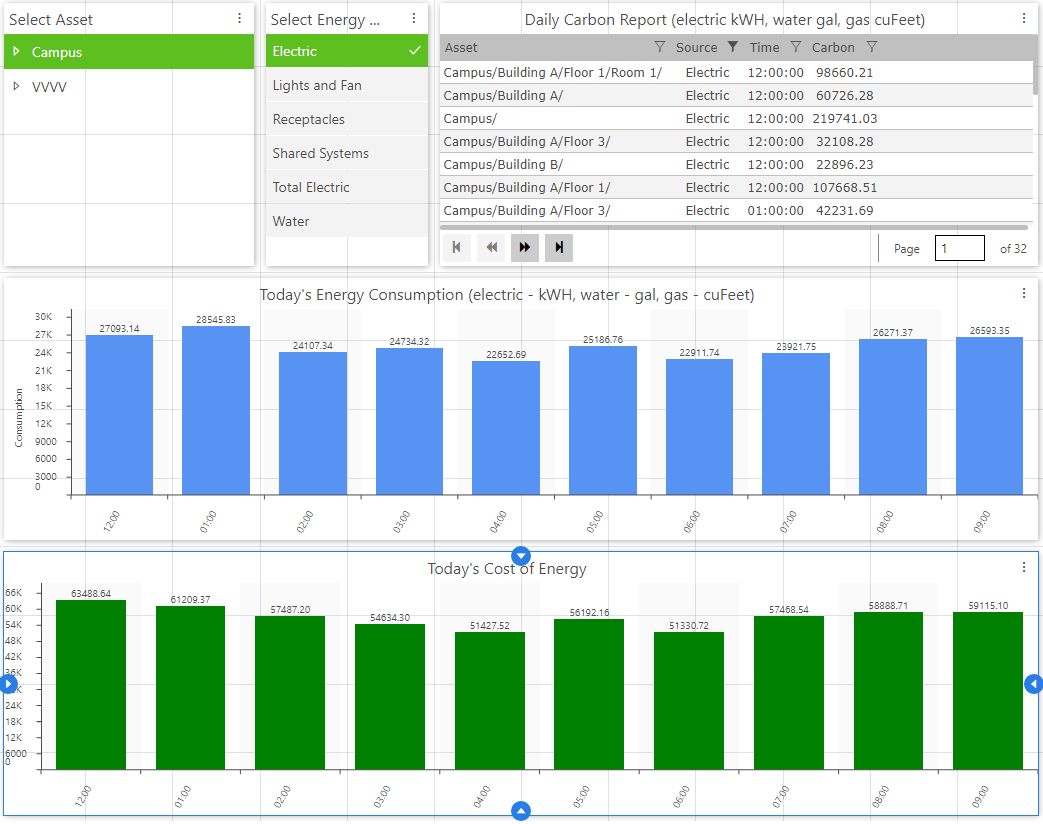1043x824 pixels.
Task: Click the right blue handle of Cost chart
Action: (x=1034, y=684)
